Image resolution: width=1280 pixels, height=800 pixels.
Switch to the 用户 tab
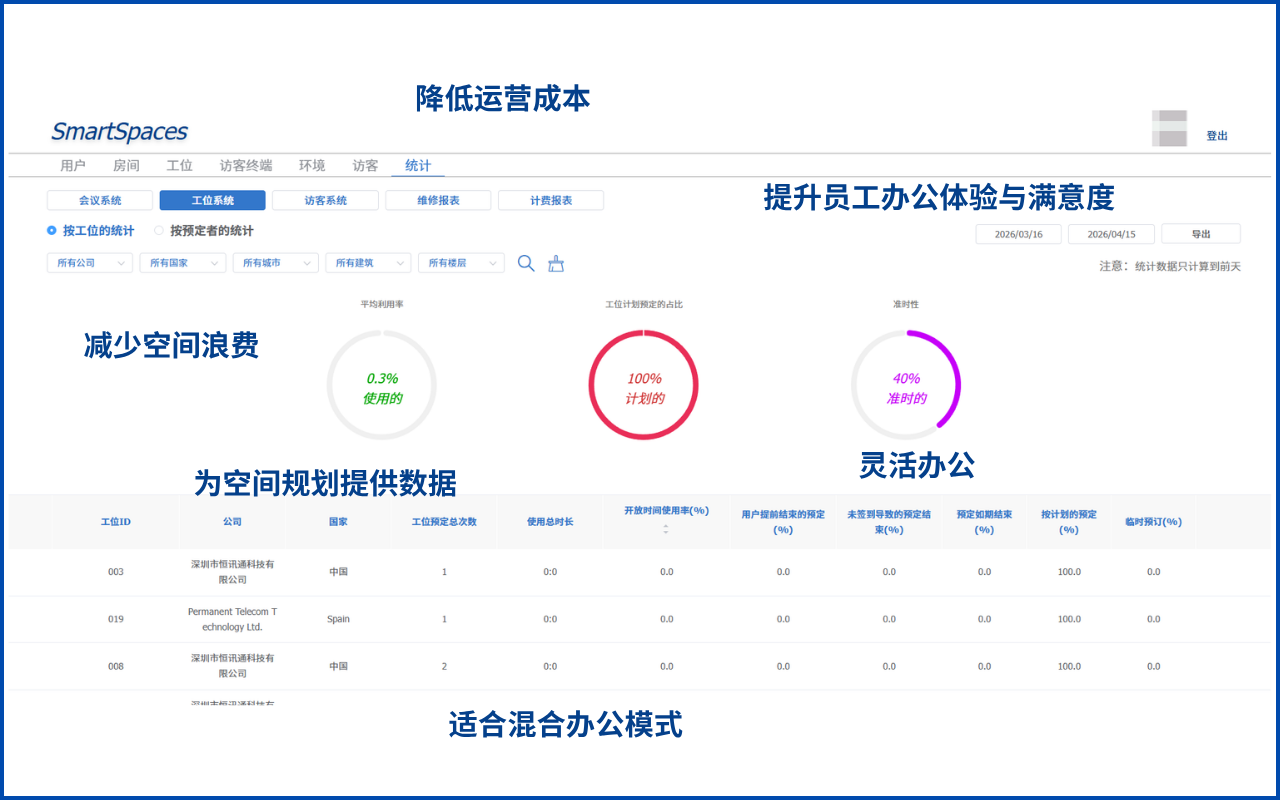pos(73,166)
